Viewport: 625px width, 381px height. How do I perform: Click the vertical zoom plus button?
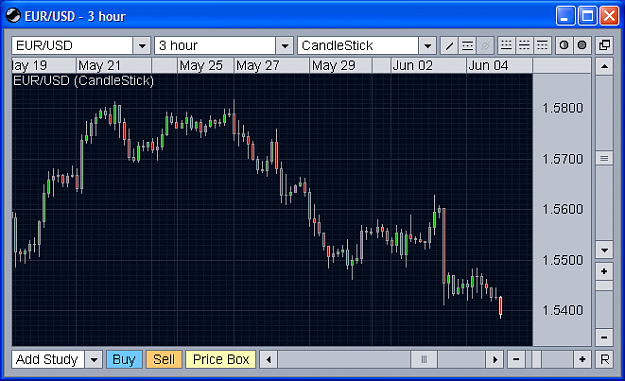tap(604, 271)
